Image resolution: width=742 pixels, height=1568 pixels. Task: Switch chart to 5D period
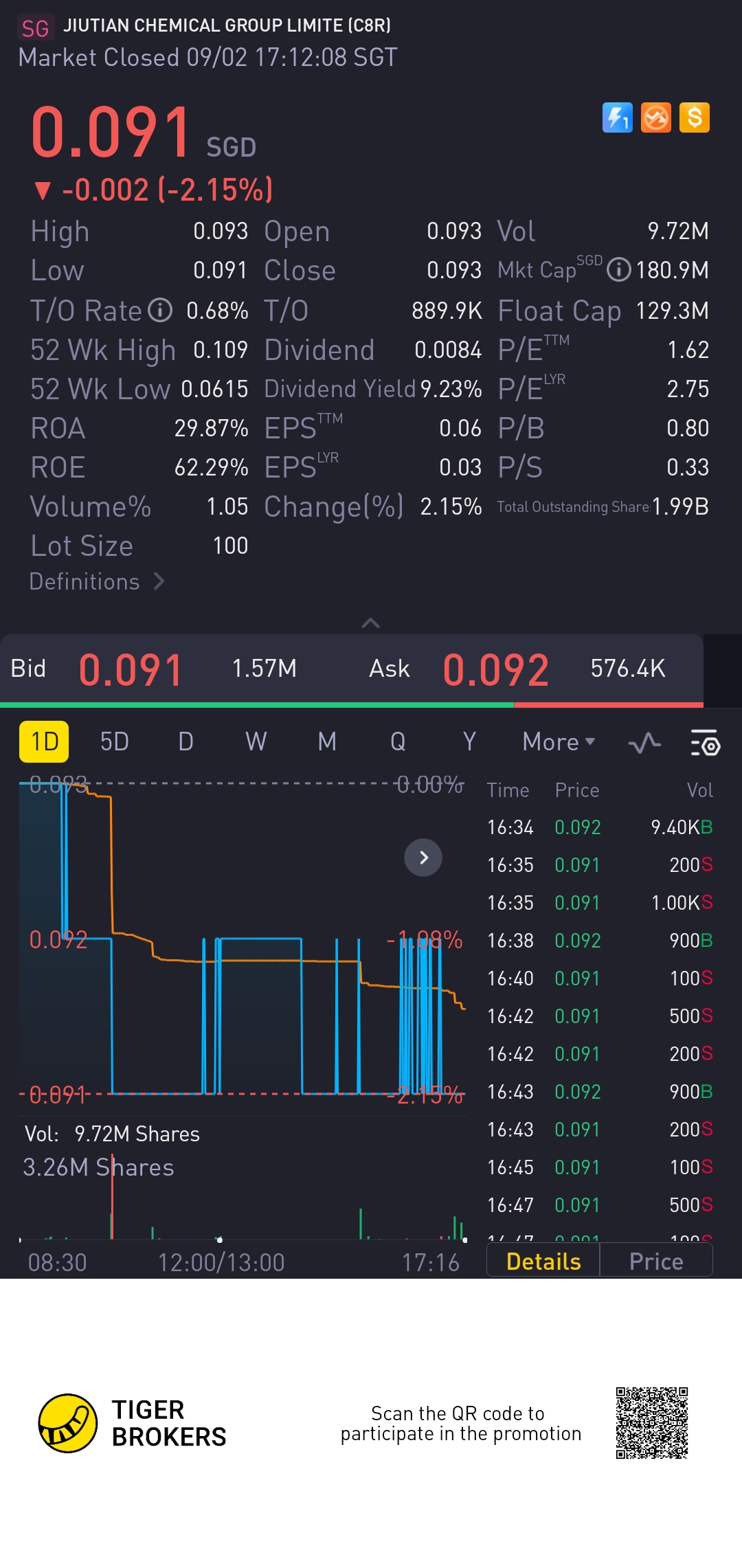[x=114, y=742]
